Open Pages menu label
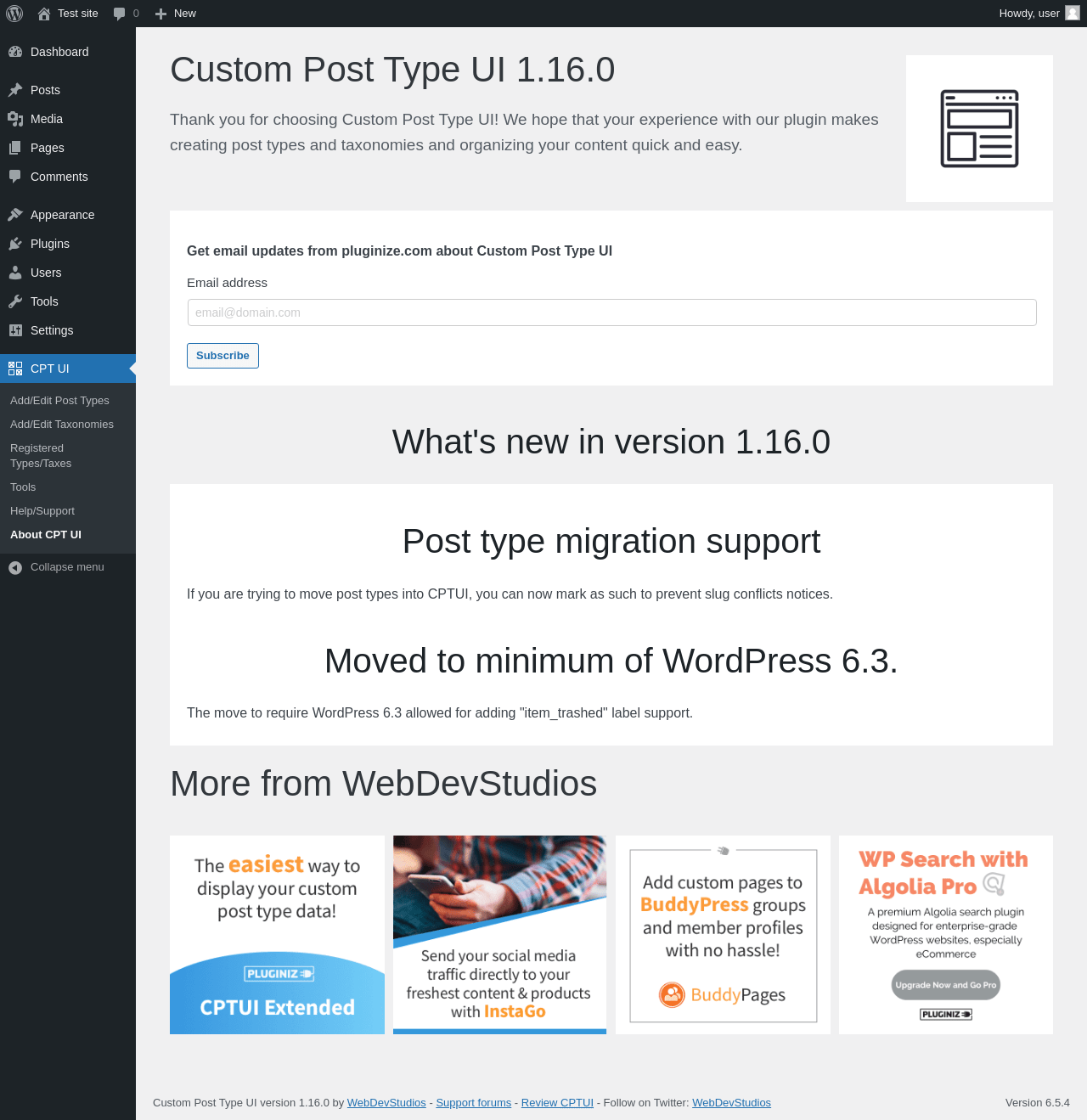The height and width of the screenshot is (1120, 1087). click(x=48, y=148)
